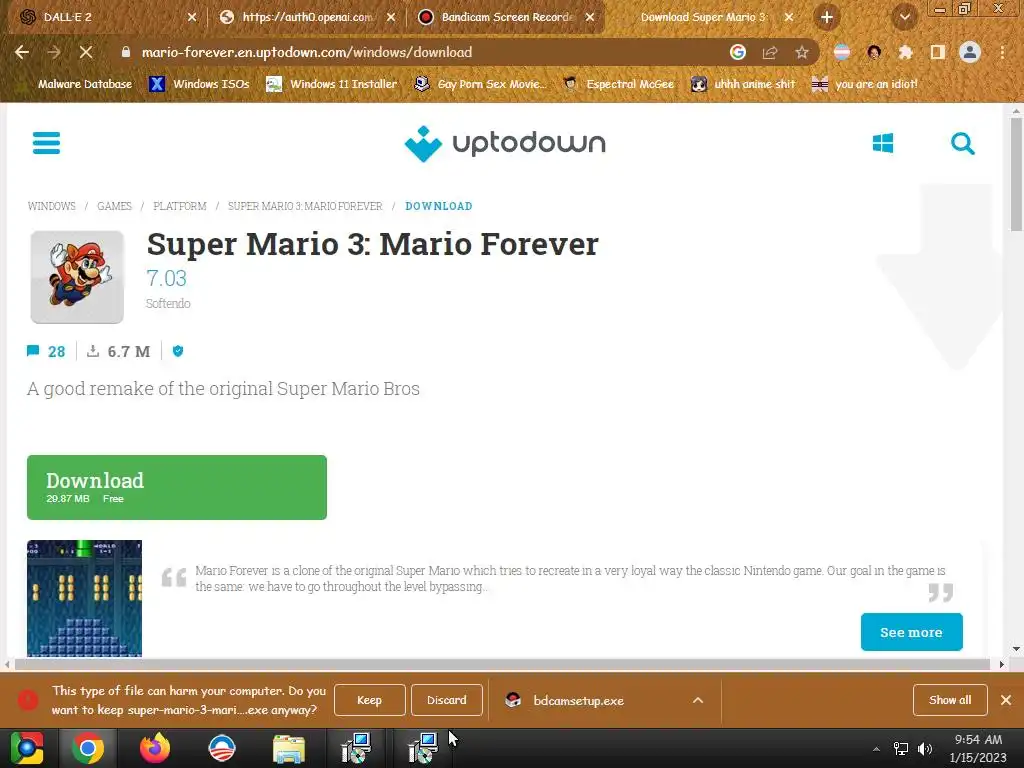Screen dimensions: 1024x768
Task: Open the you are an idiot! bookmark
Action: [865, 84]
